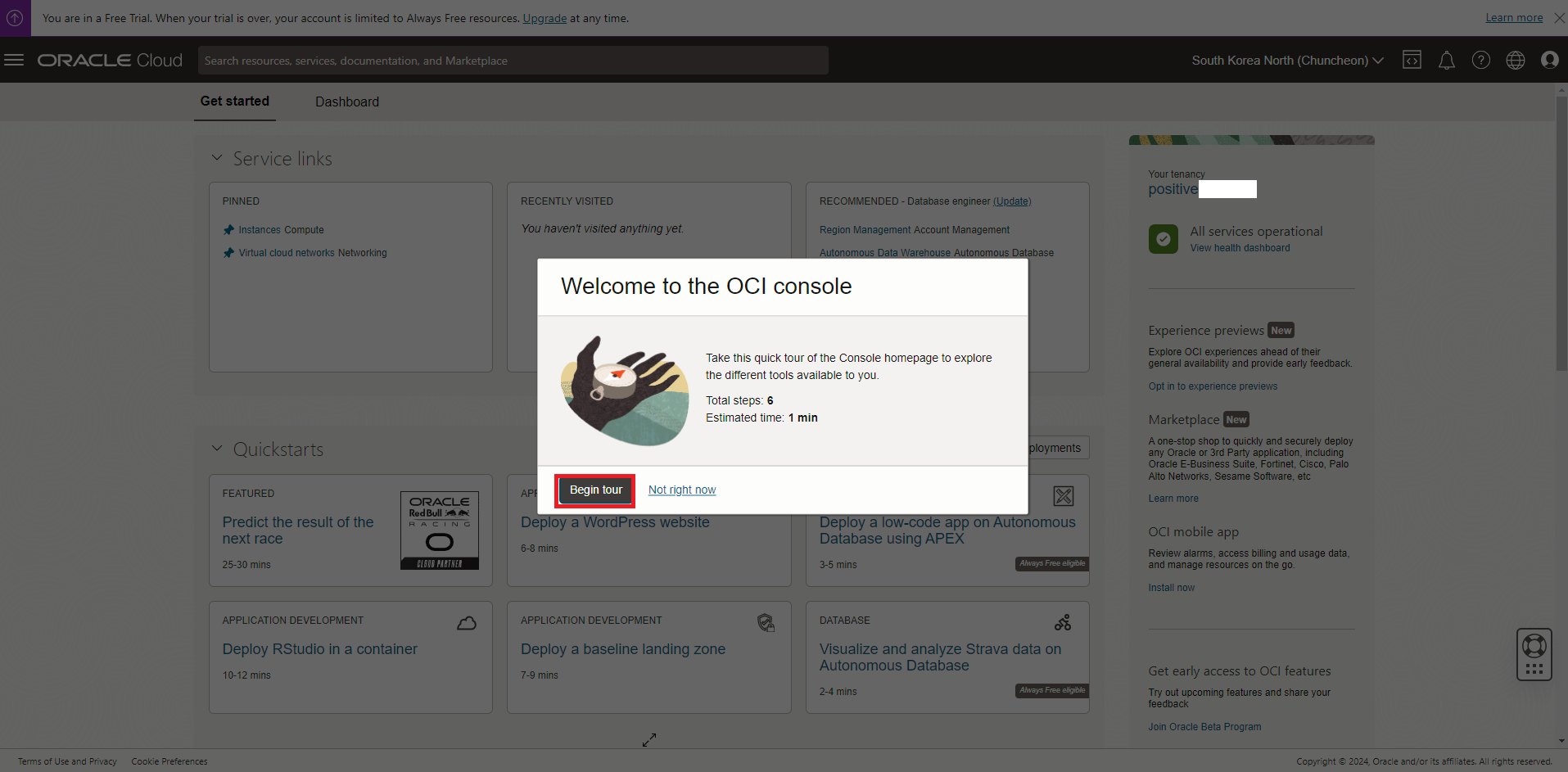Open the Cloud Shell developer tools icon
The width and height of the screenshot is (1568, 772).
coord(1412,60)
